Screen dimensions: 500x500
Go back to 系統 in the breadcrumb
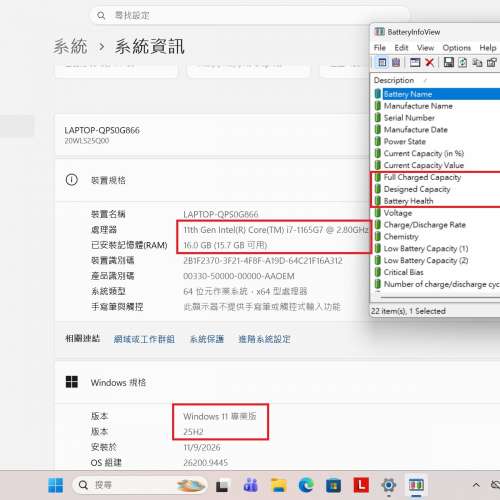click(x=70, y=46)
